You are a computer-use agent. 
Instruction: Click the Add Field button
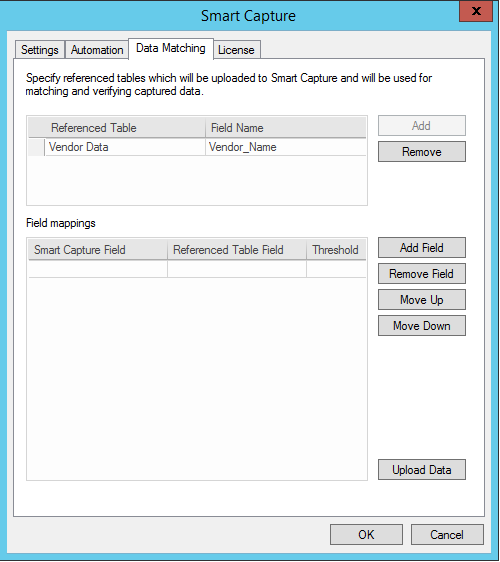click(422, 248)
